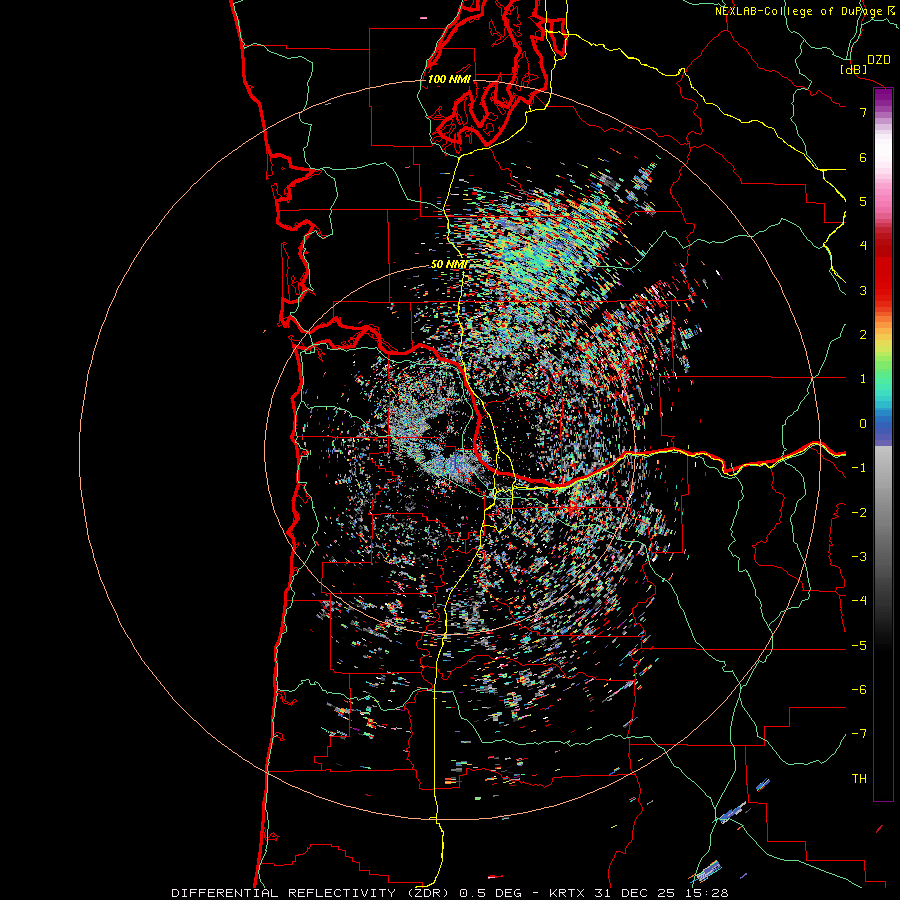
Task: Click the 4 value on color scale
Action: click(863, 246)
